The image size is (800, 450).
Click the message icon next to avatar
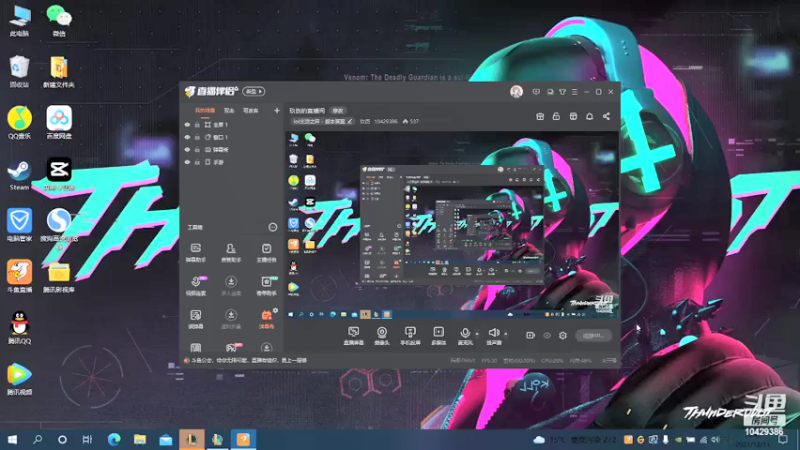tap(536, 92)
